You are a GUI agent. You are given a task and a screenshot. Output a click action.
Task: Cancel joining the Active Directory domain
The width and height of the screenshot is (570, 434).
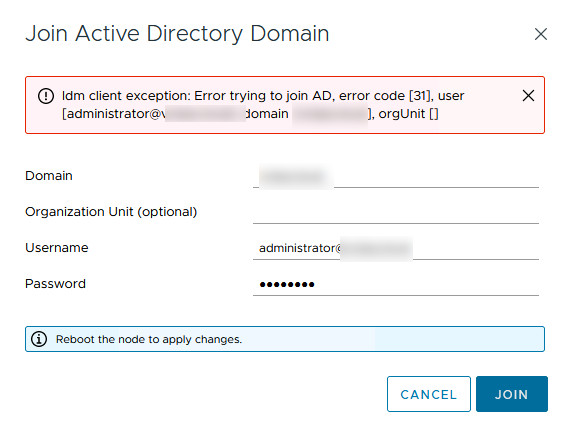click(429, 394)
